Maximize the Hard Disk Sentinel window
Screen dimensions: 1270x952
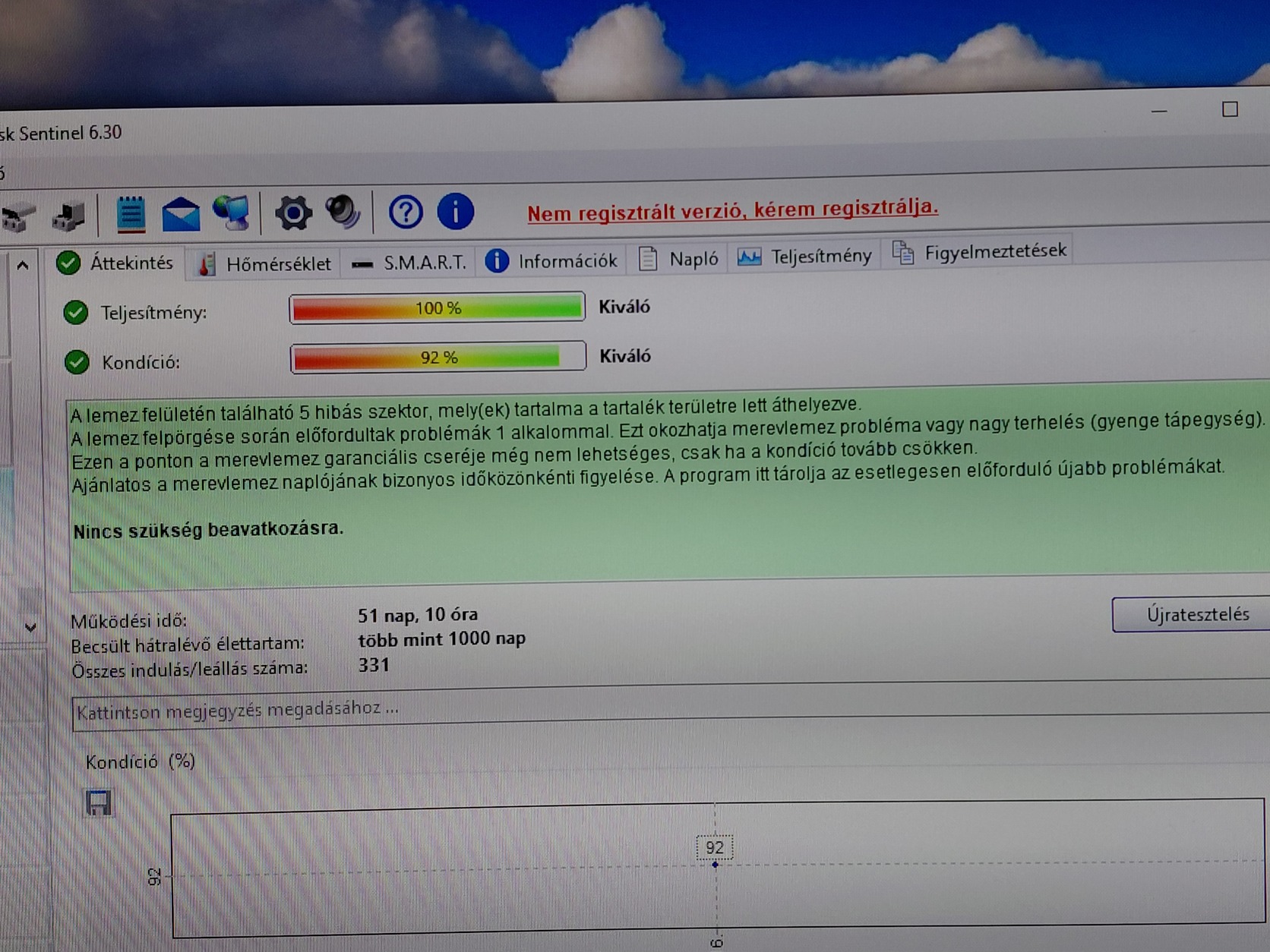(1230, 109)
